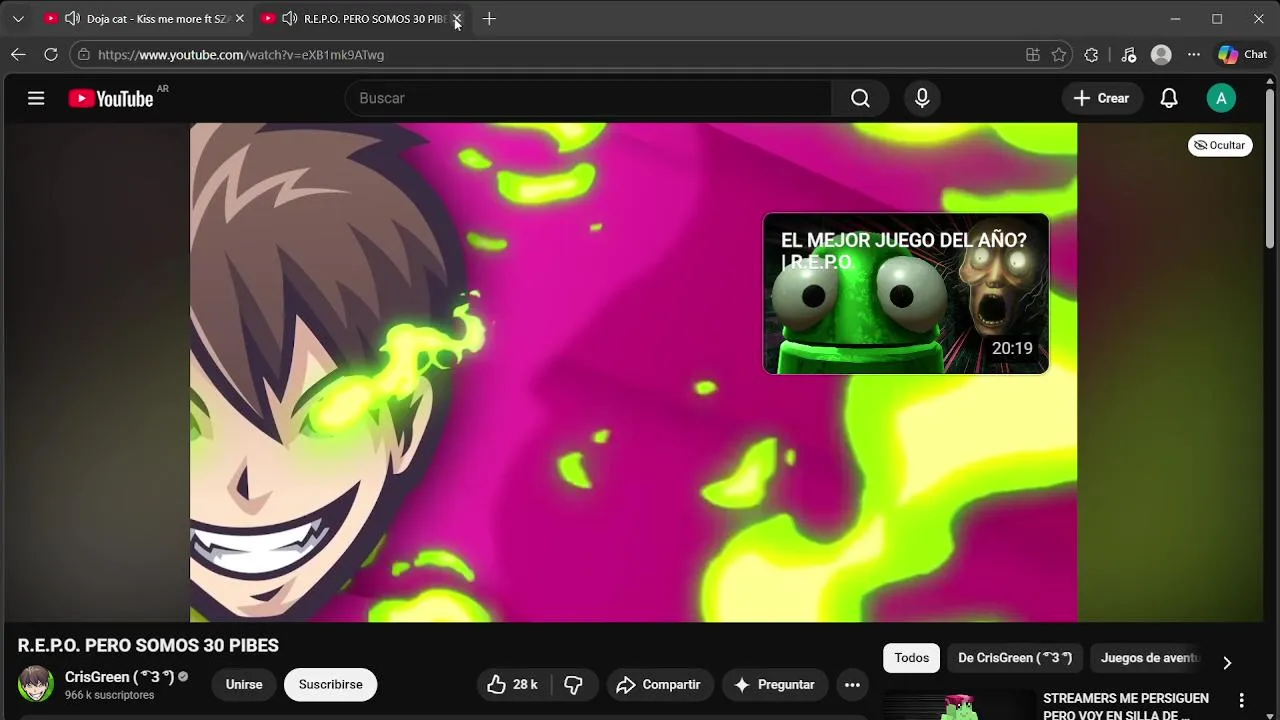The height and width of the screenshot is (720, 1280).
Task: Click the address bar URL
Action: click(241, 55)
